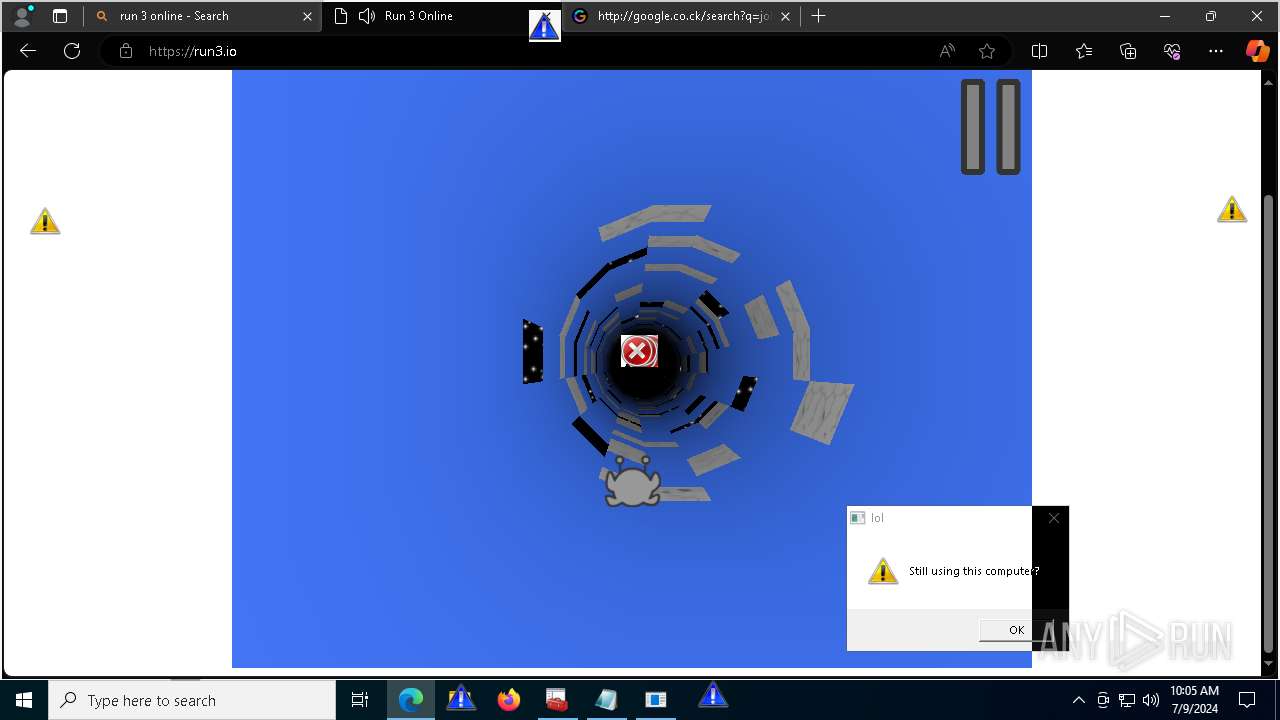
Task: Click the warning app beside Edge on the taskbar
Action: tap(461, 698)
